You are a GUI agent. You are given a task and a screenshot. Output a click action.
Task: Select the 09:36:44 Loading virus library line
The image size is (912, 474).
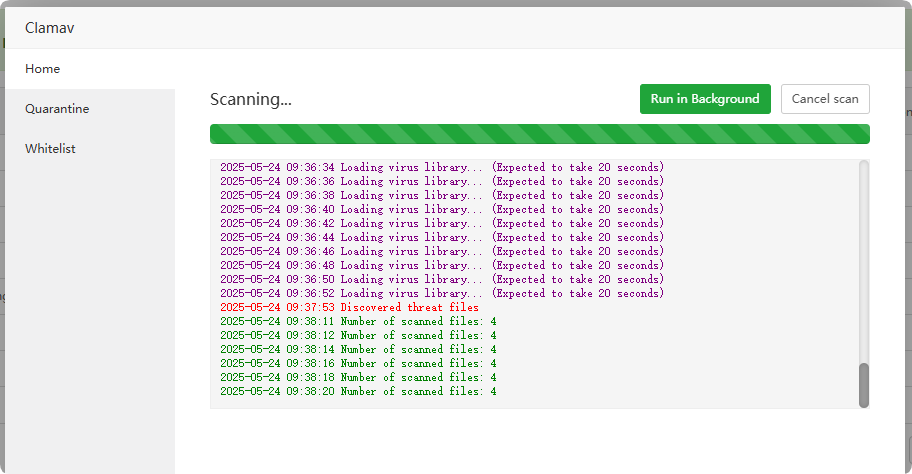click(442, 237)
